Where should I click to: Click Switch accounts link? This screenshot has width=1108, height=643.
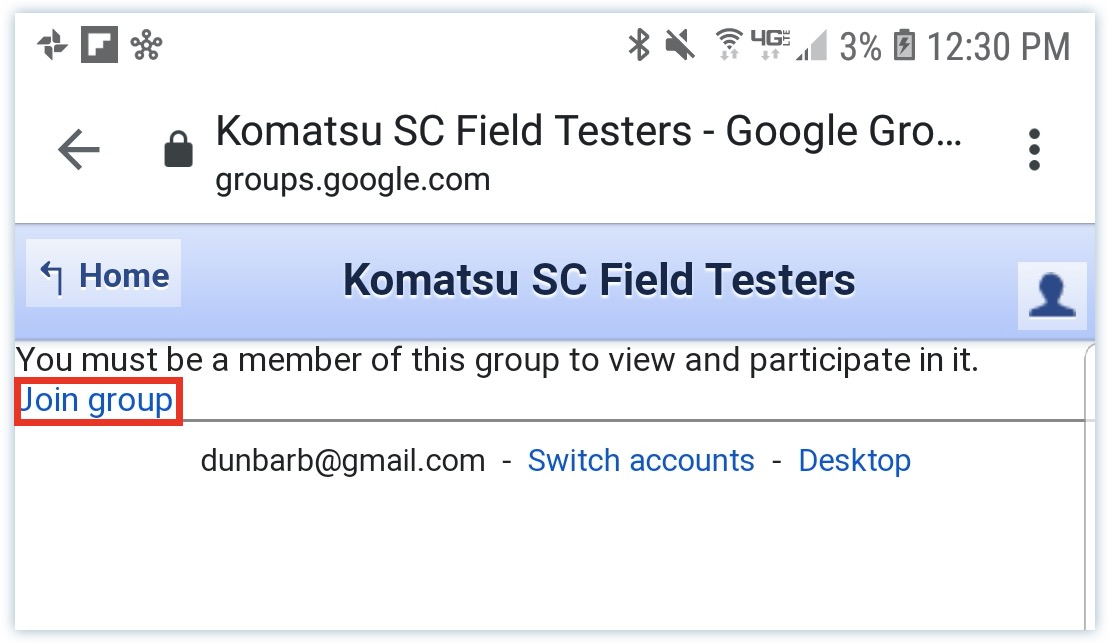[x=641, y=461]
